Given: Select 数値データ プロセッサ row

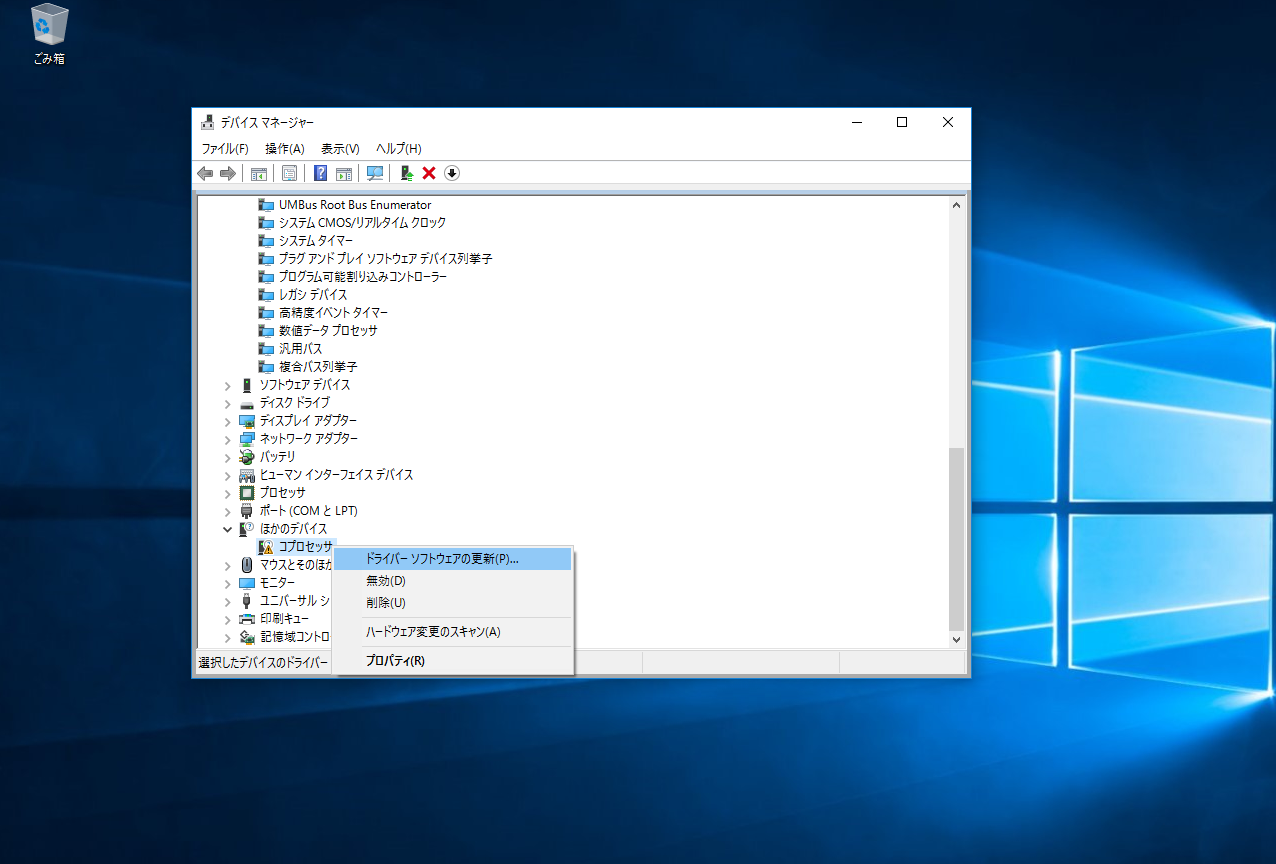Looking at the screenshot, I should [x=328, y=331].
